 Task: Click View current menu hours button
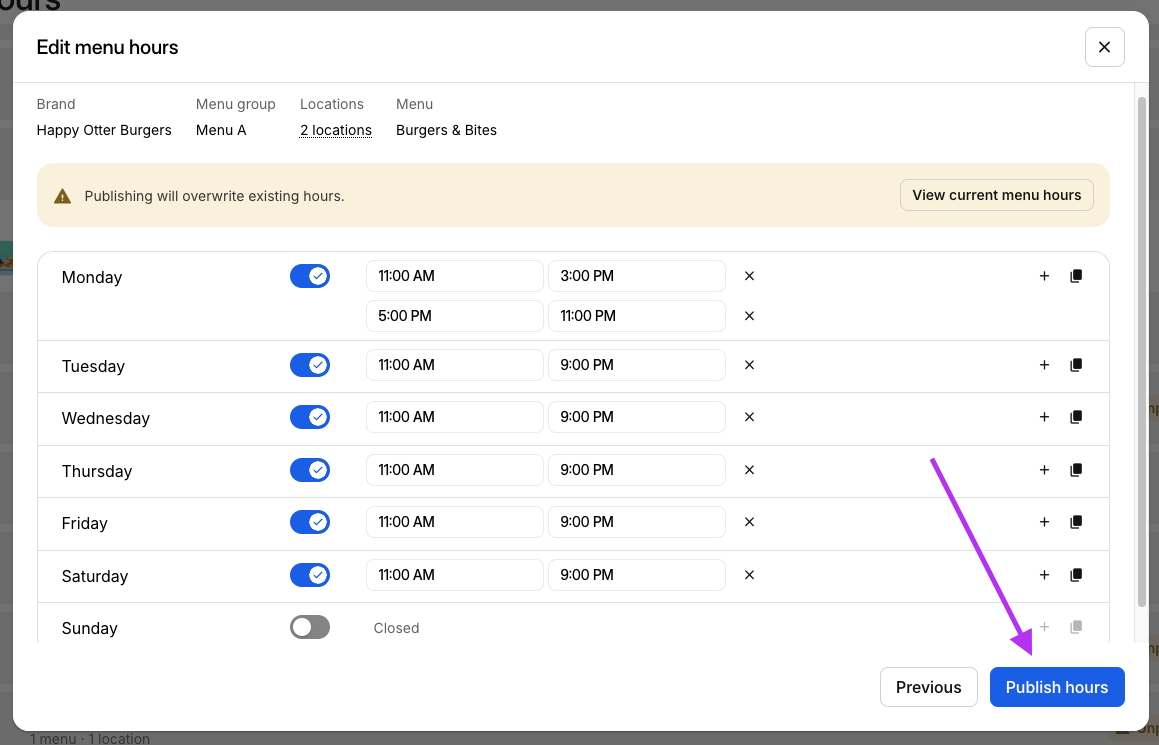coord(996,195)
